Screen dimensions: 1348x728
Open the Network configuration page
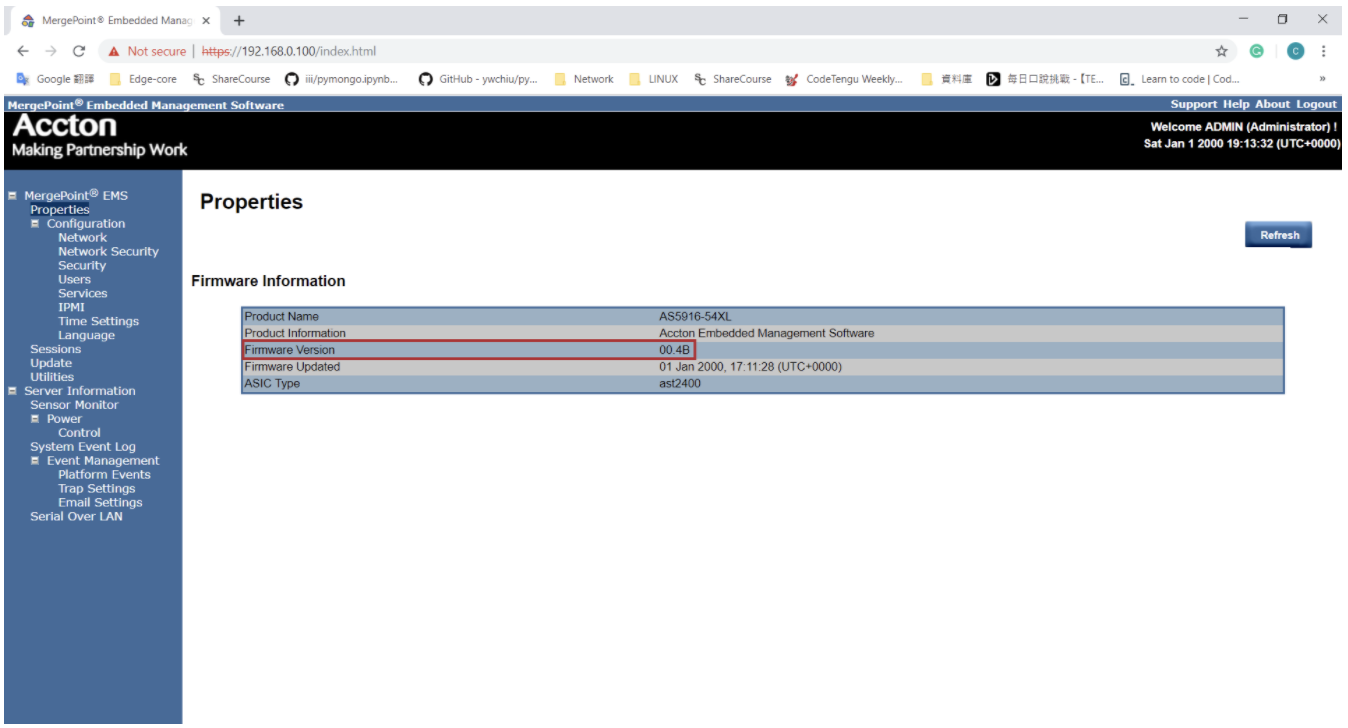click(82, 238)
